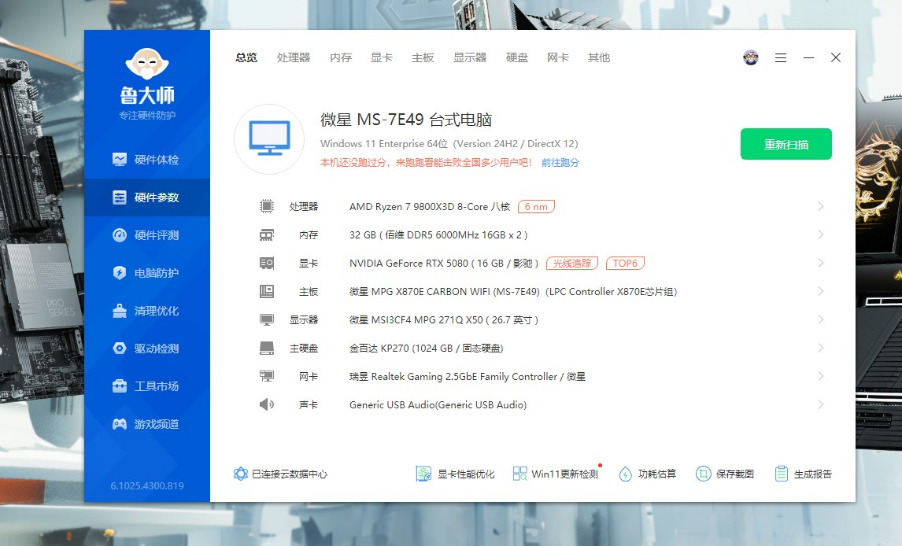Click Realtek Gaming 2.5GbE Controller text

tap(467, 376)
